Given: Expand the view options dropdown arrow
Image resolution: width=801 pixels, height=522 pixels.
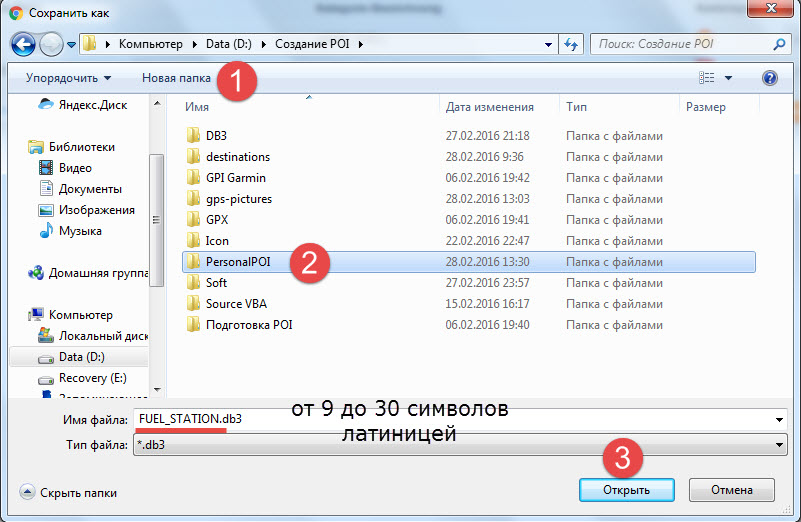Looking at the screenshot, I should pyautogui.click(x=728, y=78).
